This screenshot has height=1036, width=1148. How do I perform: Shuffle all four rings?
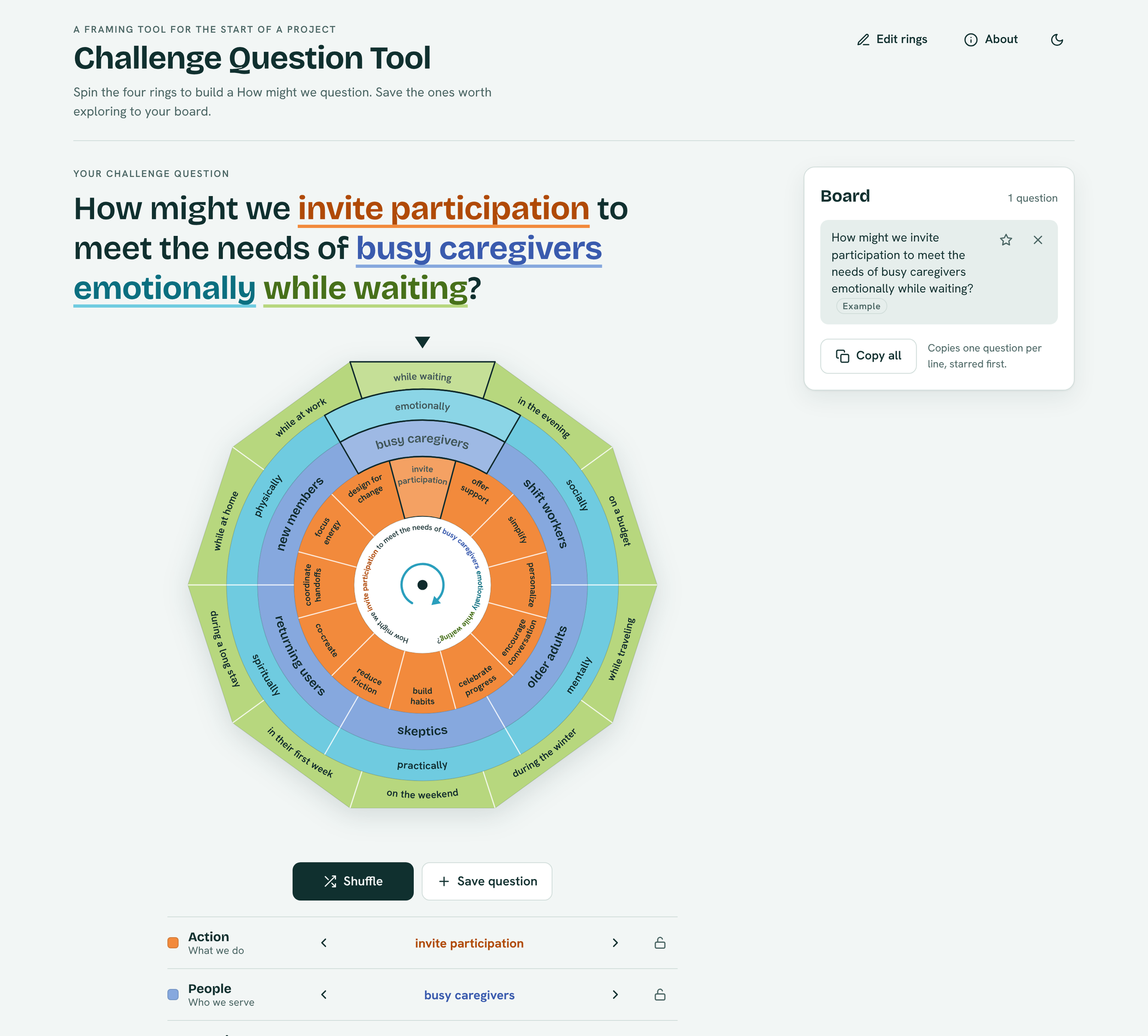(x=353, y=881)
